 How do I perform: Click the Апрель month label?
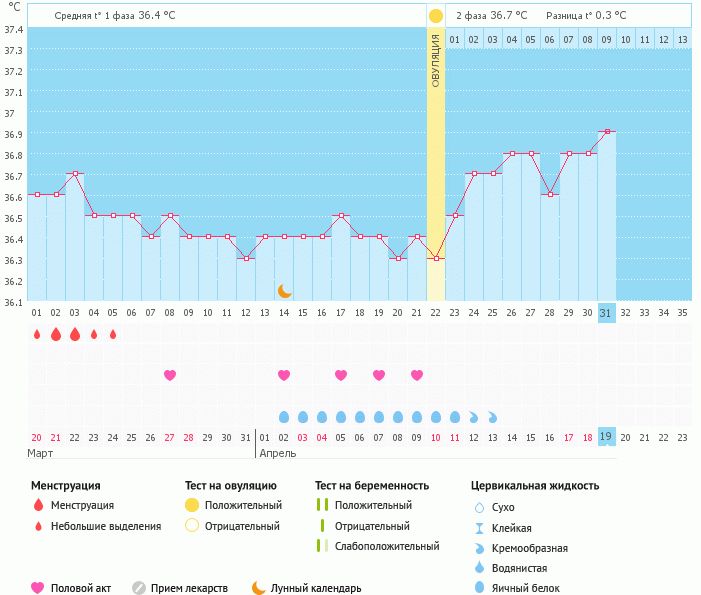[x=305, y=453]
